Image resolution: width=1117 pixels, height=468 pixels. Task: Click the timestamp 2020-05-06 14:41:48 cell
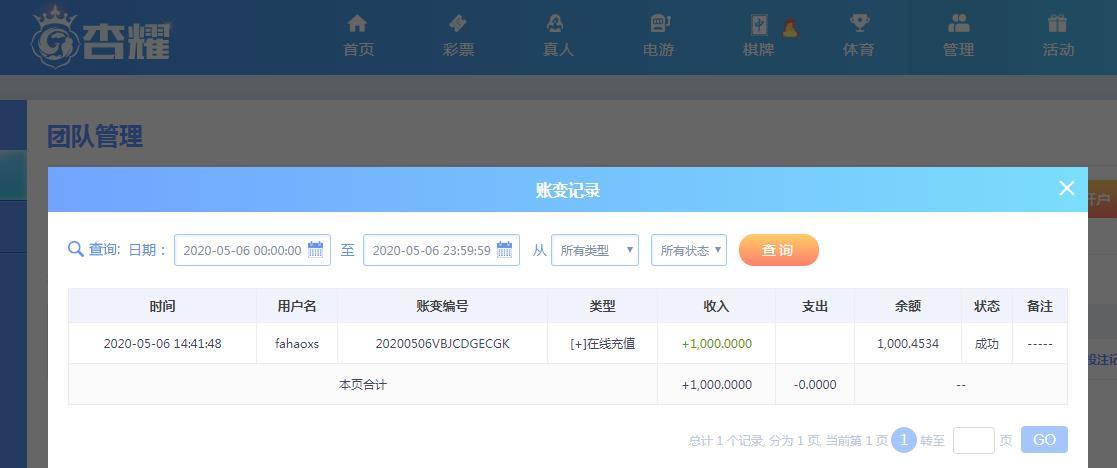(x=162, y=344)
